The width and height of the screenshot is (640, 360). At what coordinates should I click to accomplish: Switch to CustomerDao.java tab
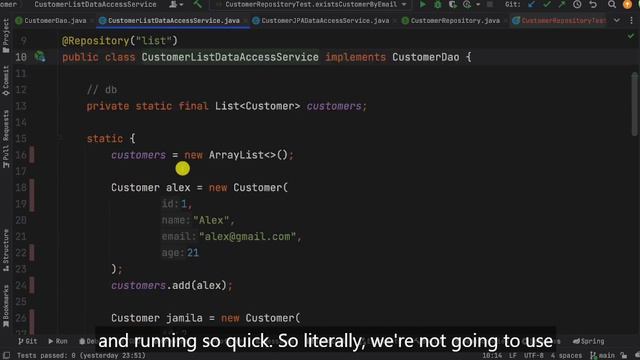coord(51,20)
